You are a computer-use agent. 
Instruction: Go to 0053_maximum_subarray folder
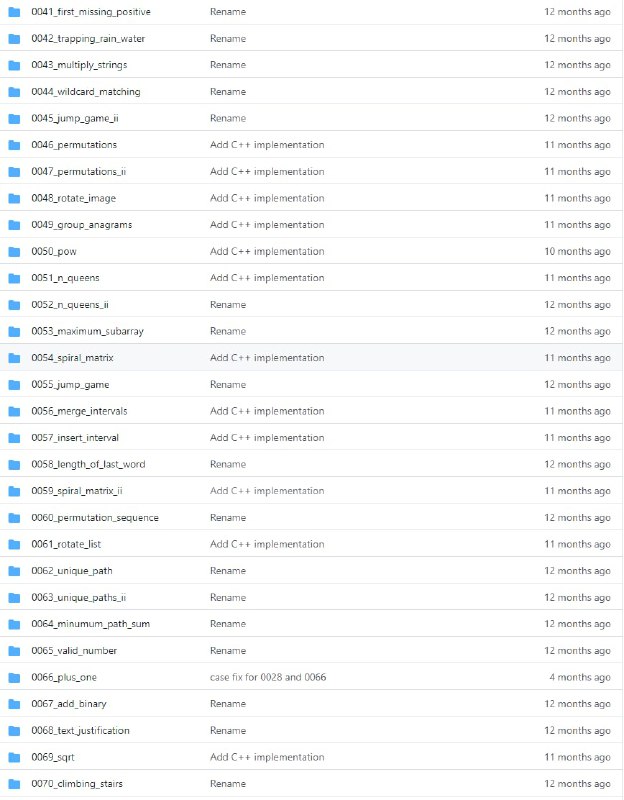[80, 331]
